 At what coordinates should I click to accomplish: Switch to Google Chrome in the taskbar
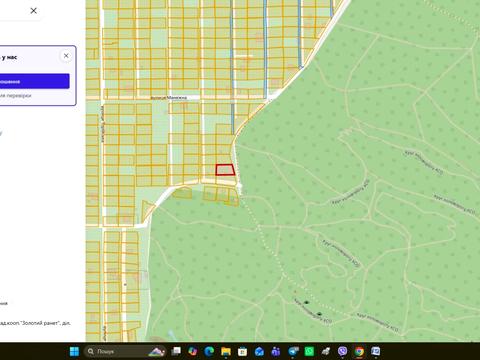[359, 351]
